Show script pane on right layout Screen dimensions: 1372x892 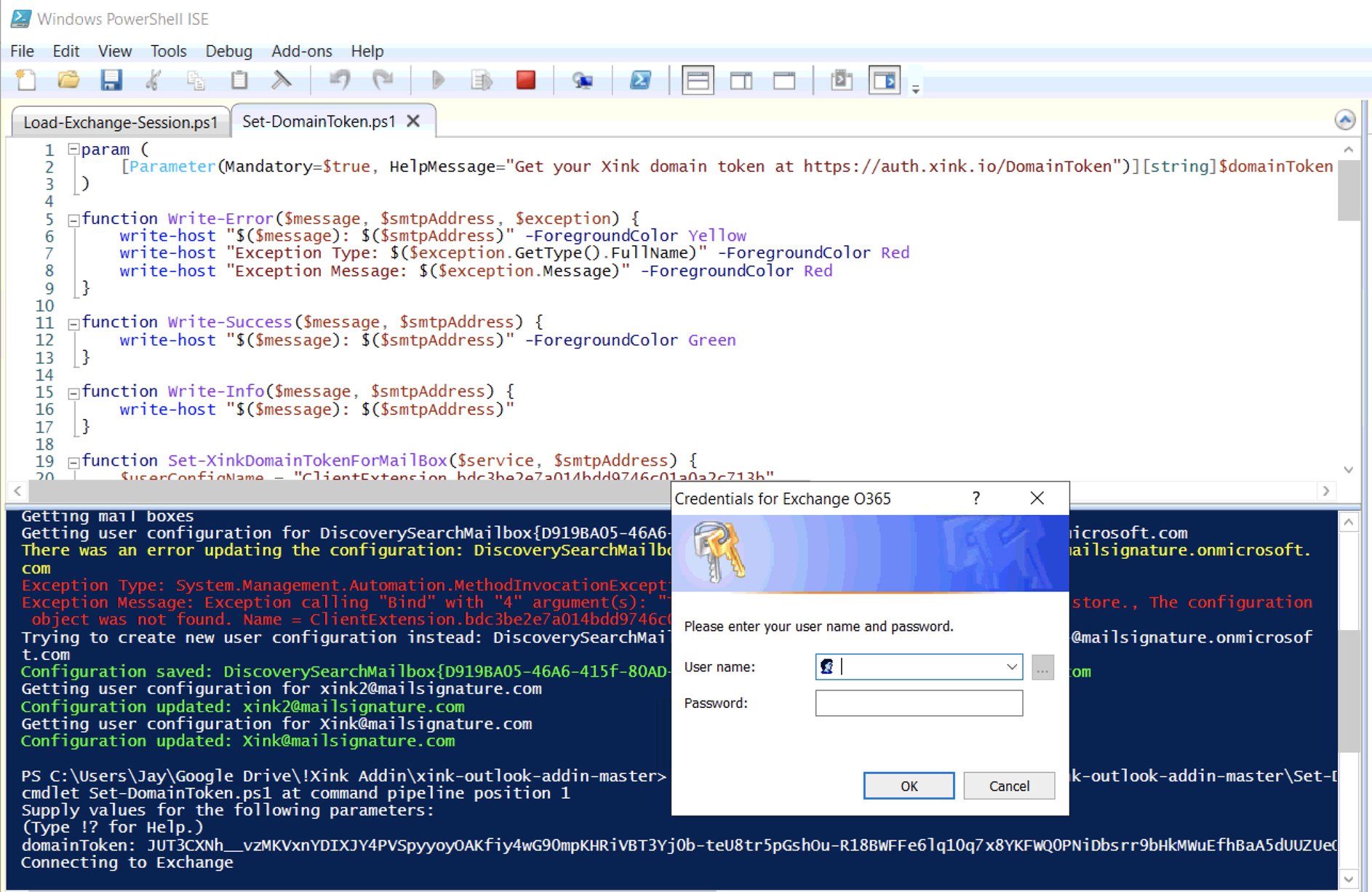[x=741, y=80]
